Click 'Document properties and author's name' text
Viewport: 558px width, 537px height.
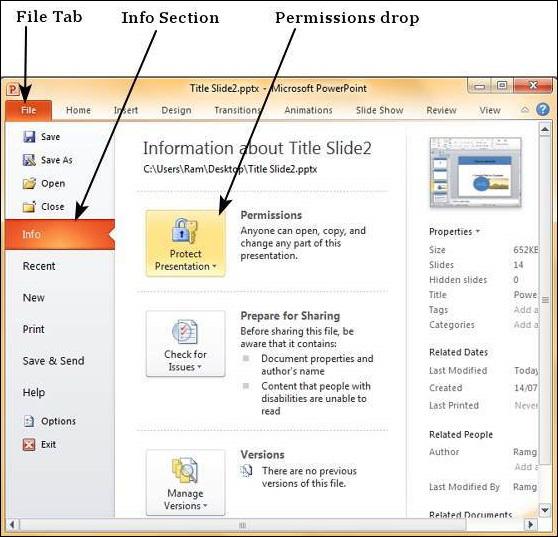pos(317,365)
